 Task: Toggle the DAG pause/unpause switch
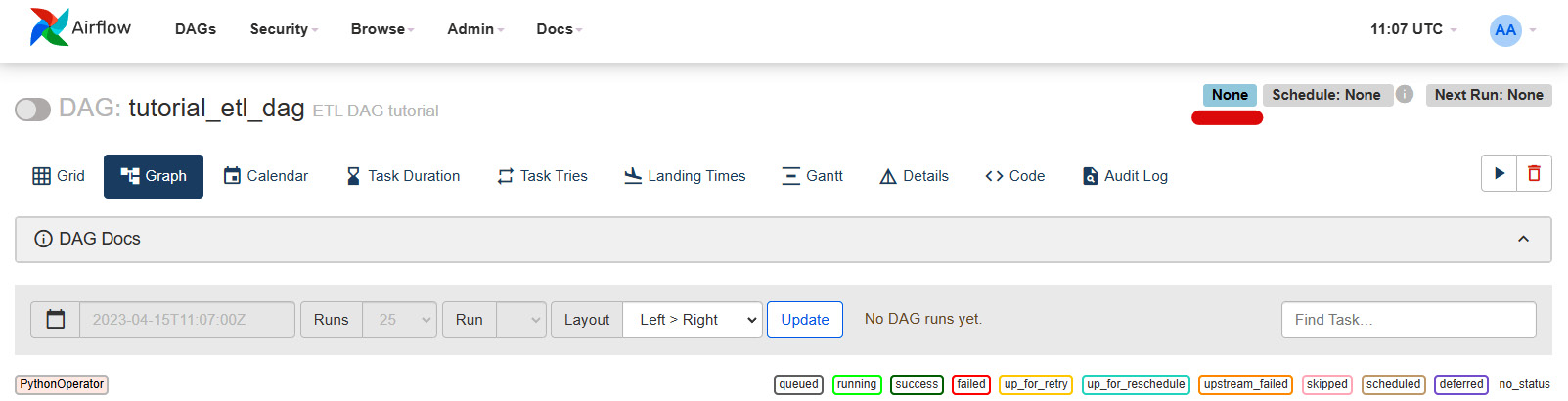click(32, 110)
